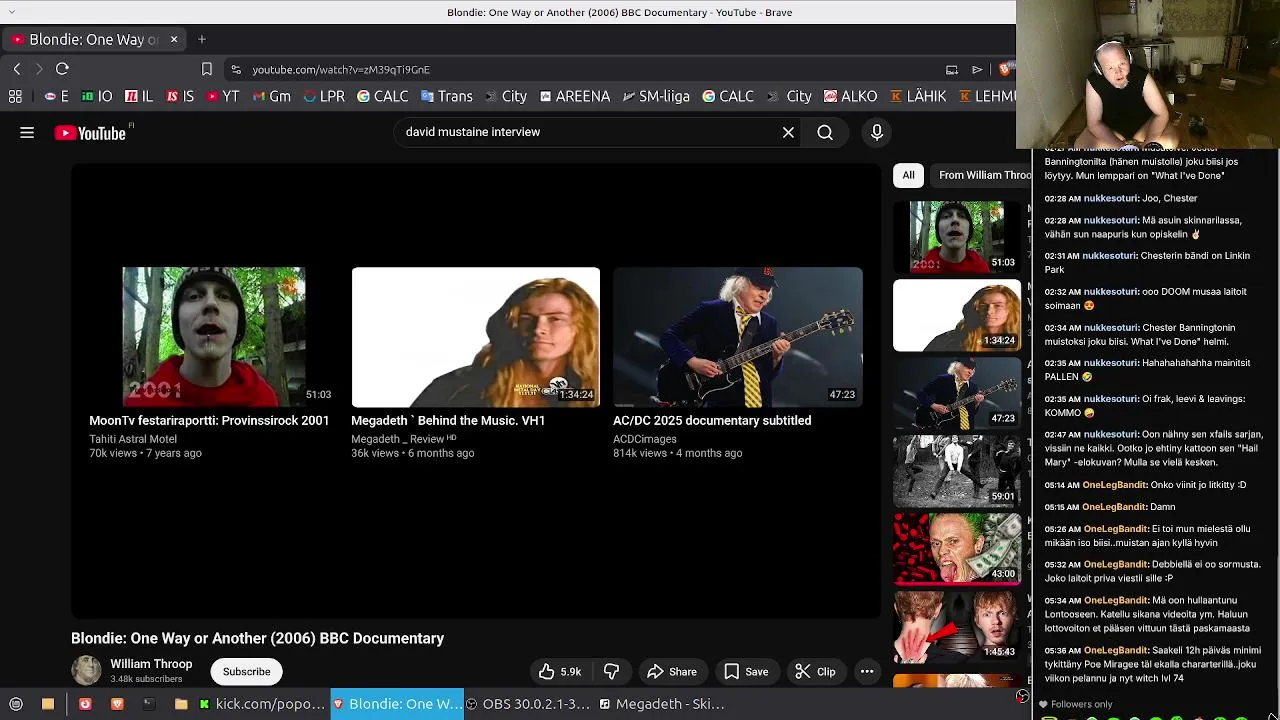This screenshot has width=1280, height=720.
Task: Click the Followers only chat notice
Action: coord(1082,704)
